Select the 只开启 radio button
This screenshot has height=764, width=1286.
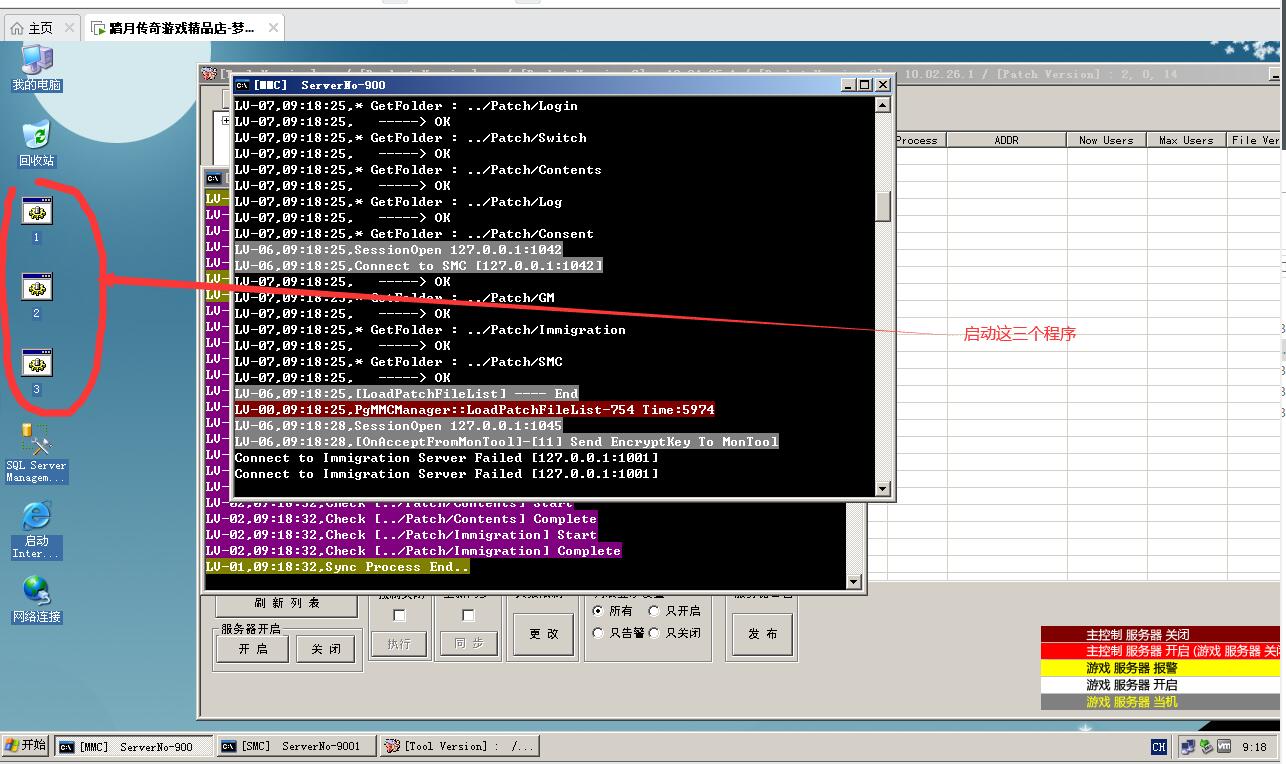[x=654, y=611]
